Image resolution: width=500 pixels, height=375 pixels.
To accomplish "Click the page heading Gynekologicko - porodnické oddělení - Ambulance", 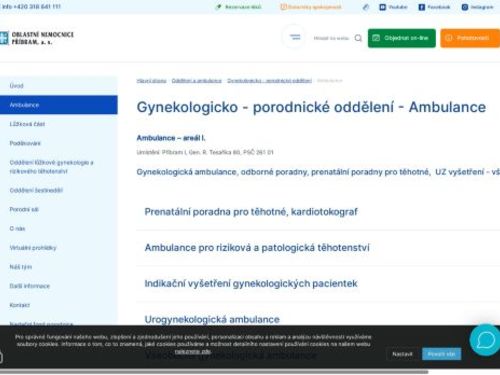I will click(x=311, y=107).
